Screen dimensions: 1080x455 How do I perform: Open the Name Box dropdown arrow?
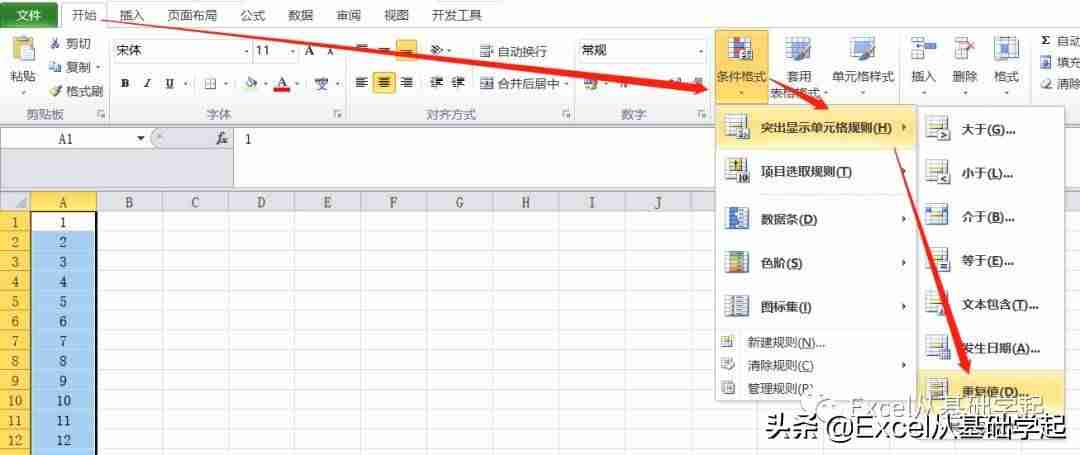pos(141,138)
